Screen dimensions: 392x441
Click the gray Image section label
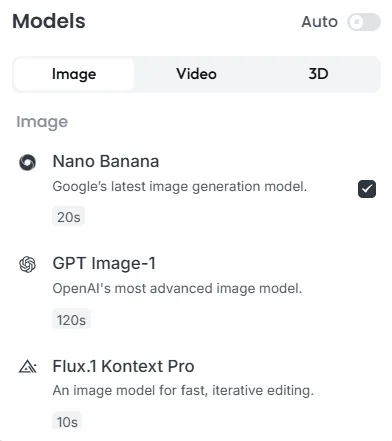coord(42,122)
